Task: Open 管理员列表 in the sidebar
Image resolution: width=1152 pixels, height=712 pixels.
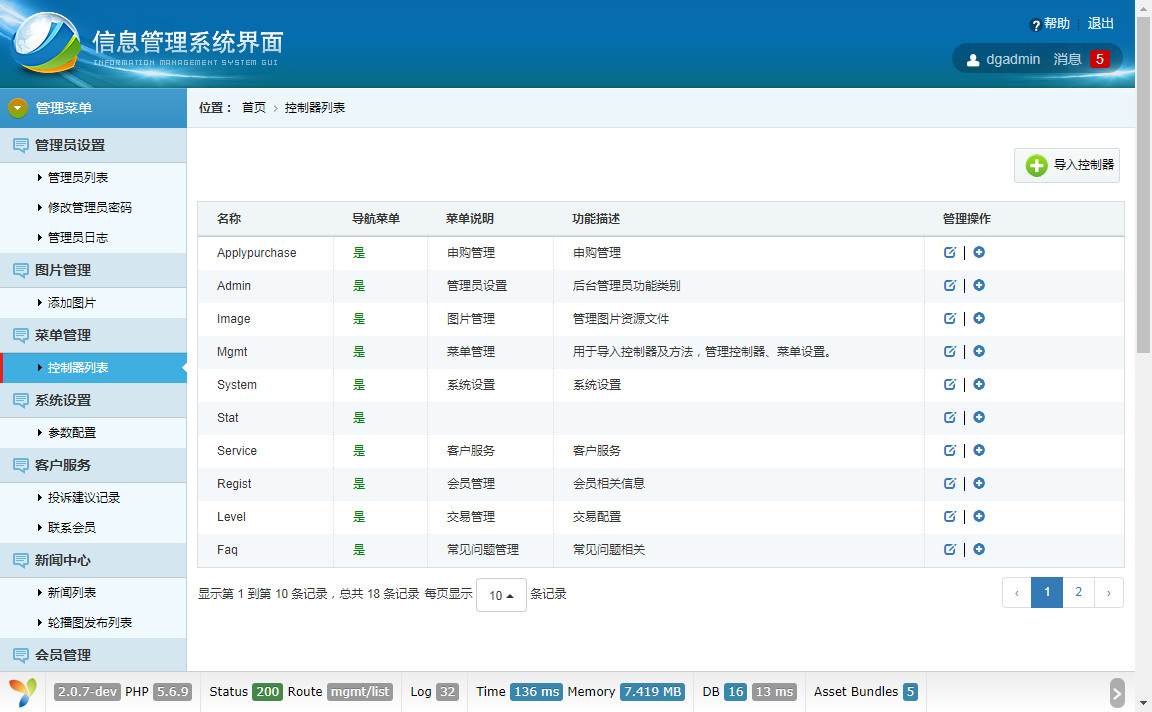Action: tap(78, 177)
